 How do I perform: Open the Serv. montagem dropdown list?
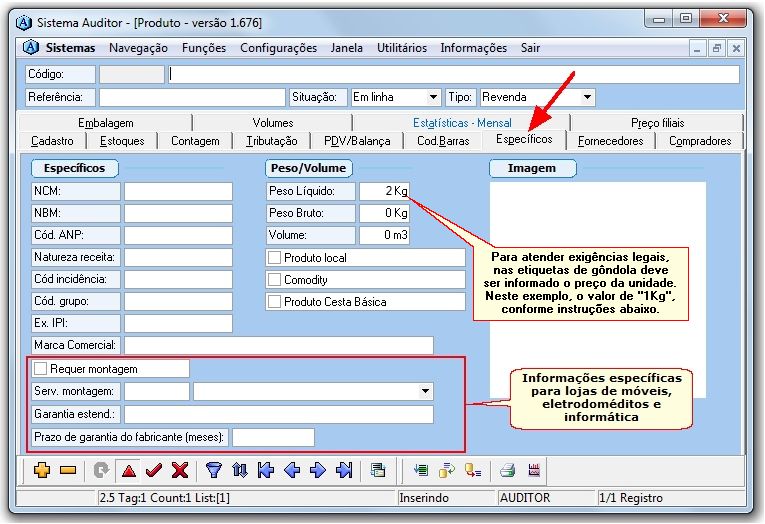(426, 391)
